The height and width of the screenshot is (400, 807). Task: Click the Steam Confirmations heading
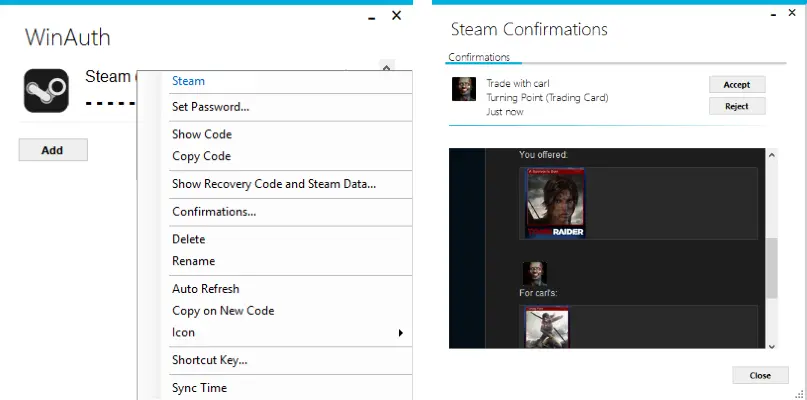(529, 29)
